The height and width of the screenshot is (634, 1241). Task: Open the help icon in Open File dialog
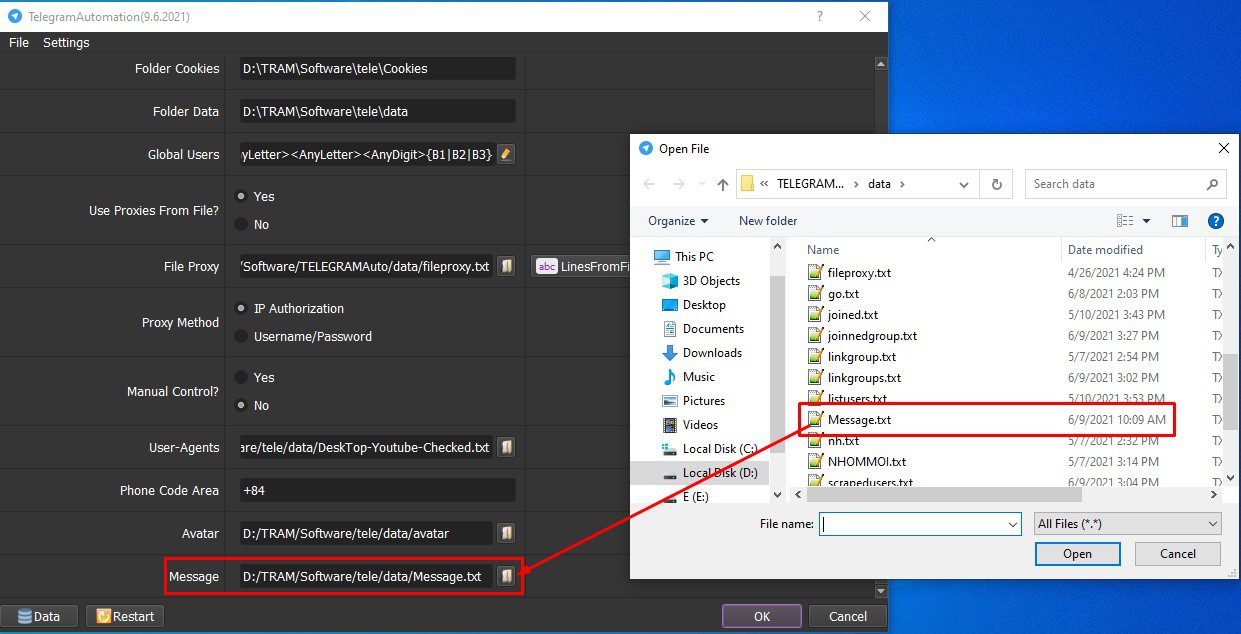click(1216, 221)
